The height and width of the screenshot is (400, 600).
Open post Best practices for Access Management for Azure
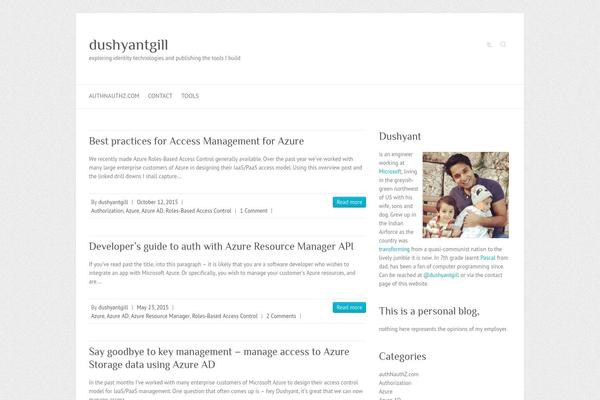click(x=196, y=141)
